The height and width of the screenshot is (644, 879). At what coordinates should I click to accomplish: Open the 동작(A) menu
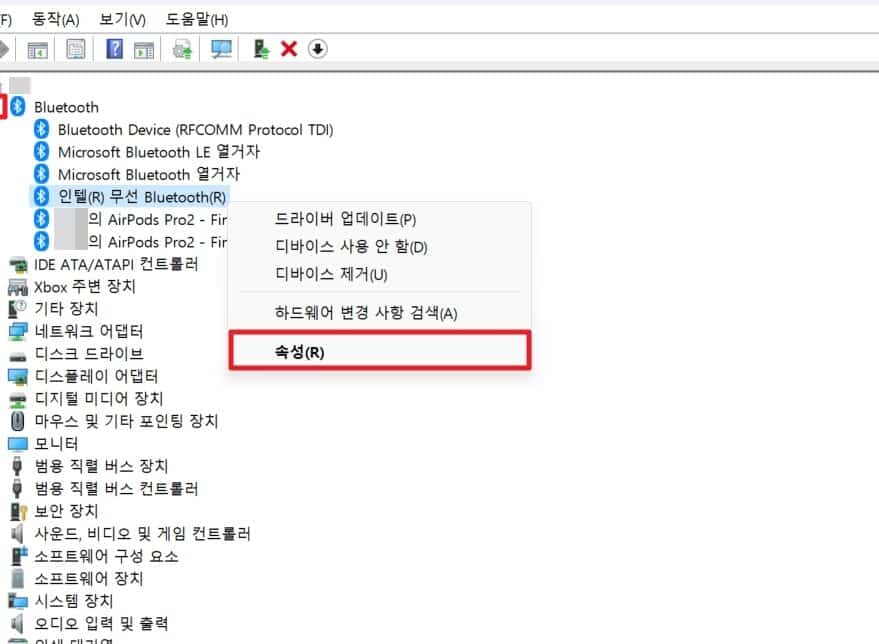click(56, 20)
